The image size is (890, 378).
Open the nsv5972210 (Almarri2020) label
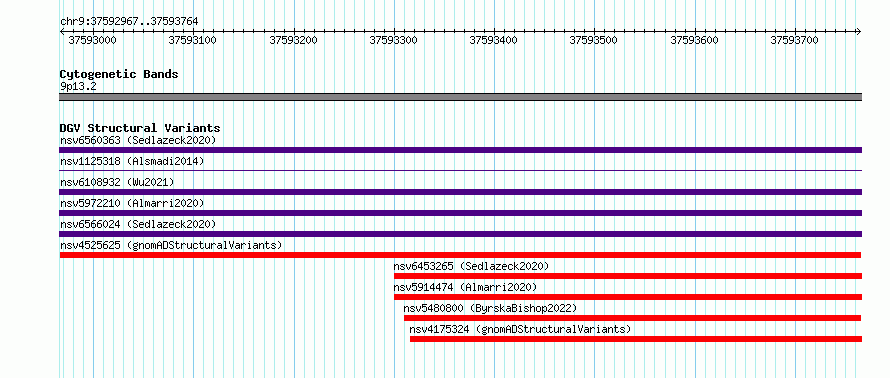[132, 203]
